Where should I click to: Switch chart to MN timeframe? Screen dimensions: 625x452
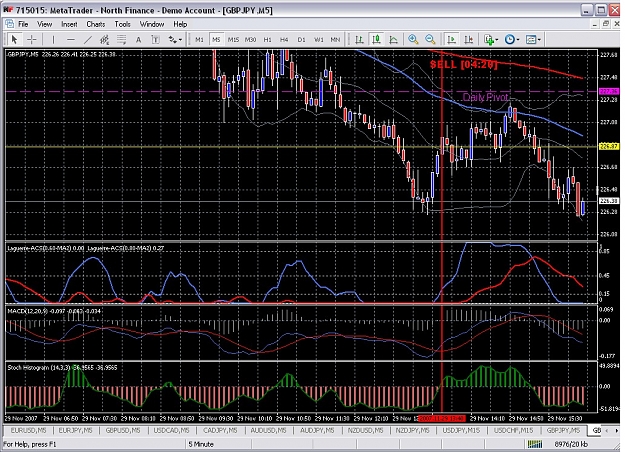[335, 39]
